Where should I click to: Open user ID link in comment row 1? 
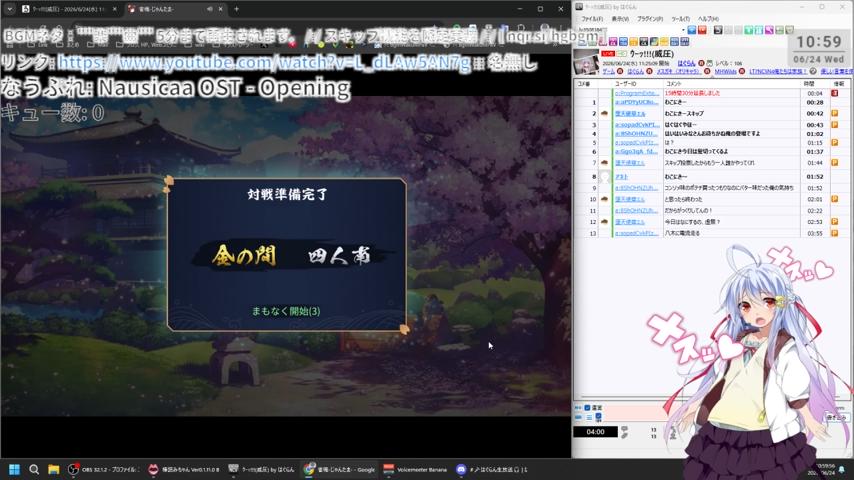[637, 102]
